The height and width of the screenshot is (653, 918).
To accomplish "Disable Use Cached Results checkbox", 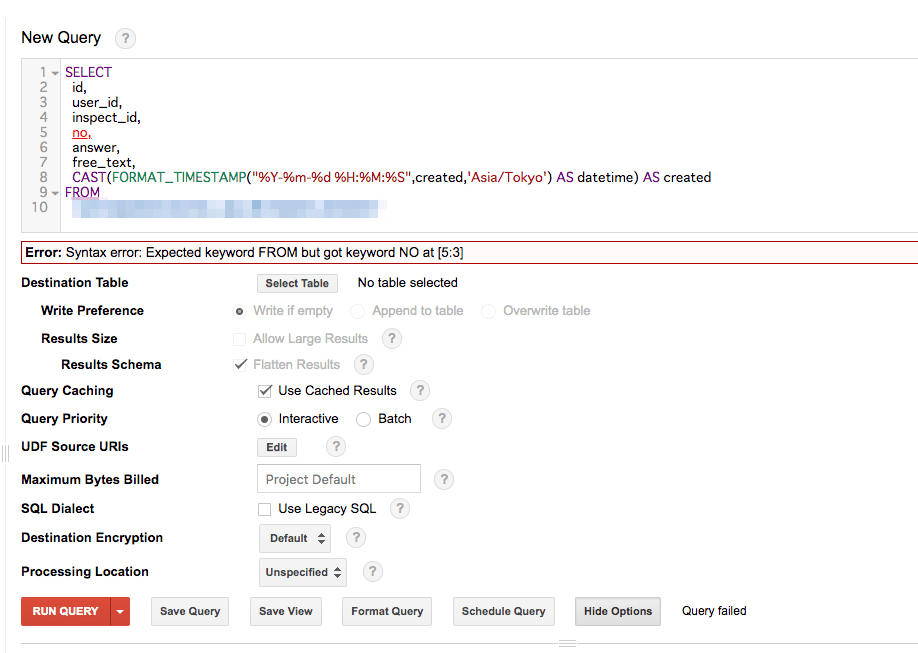I will pyautogui.click(x=265, y=391).
